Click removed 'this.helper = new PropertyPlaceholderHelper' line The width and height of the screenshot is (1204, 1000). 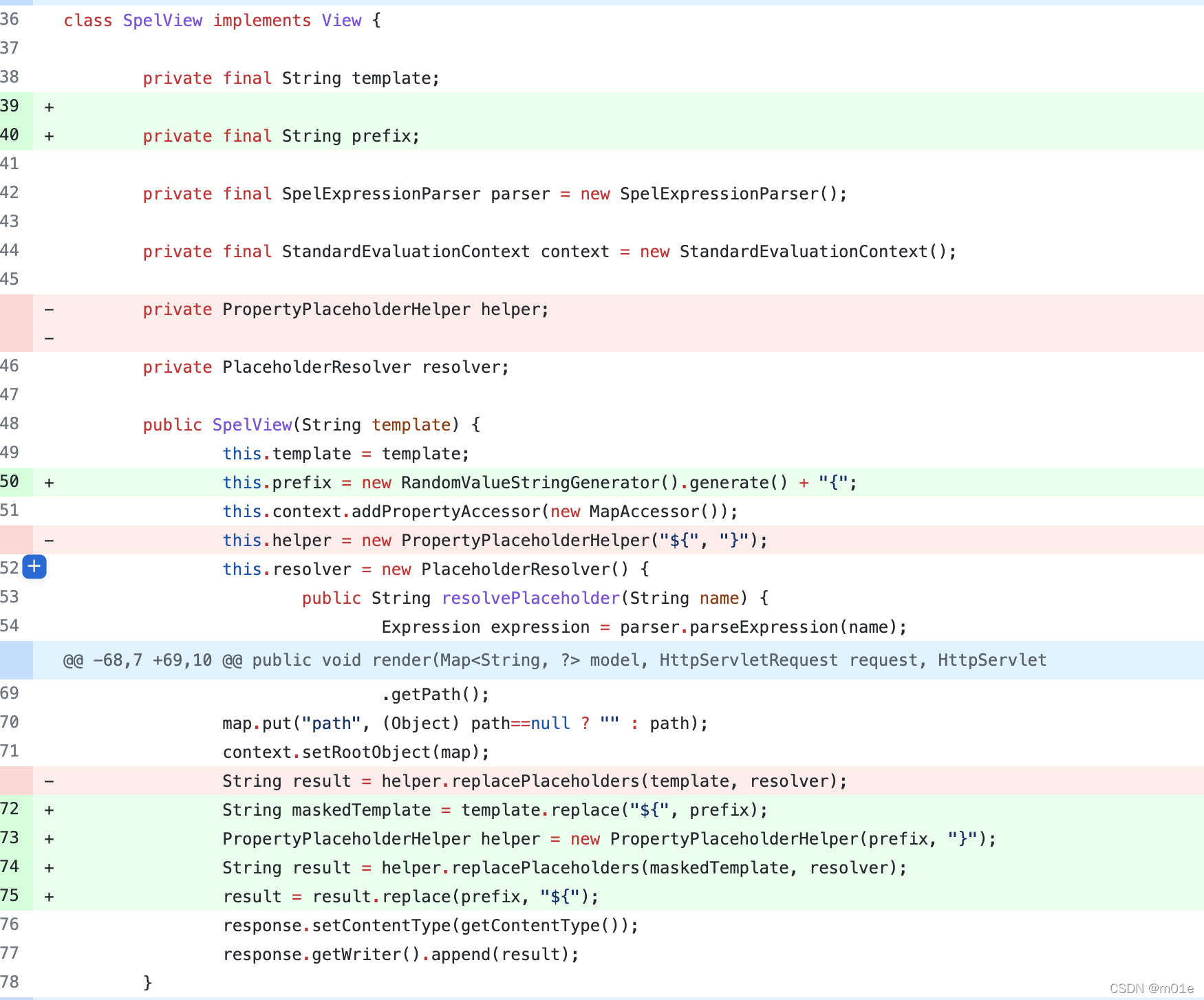pyautogui.click(x=495, y=541)
